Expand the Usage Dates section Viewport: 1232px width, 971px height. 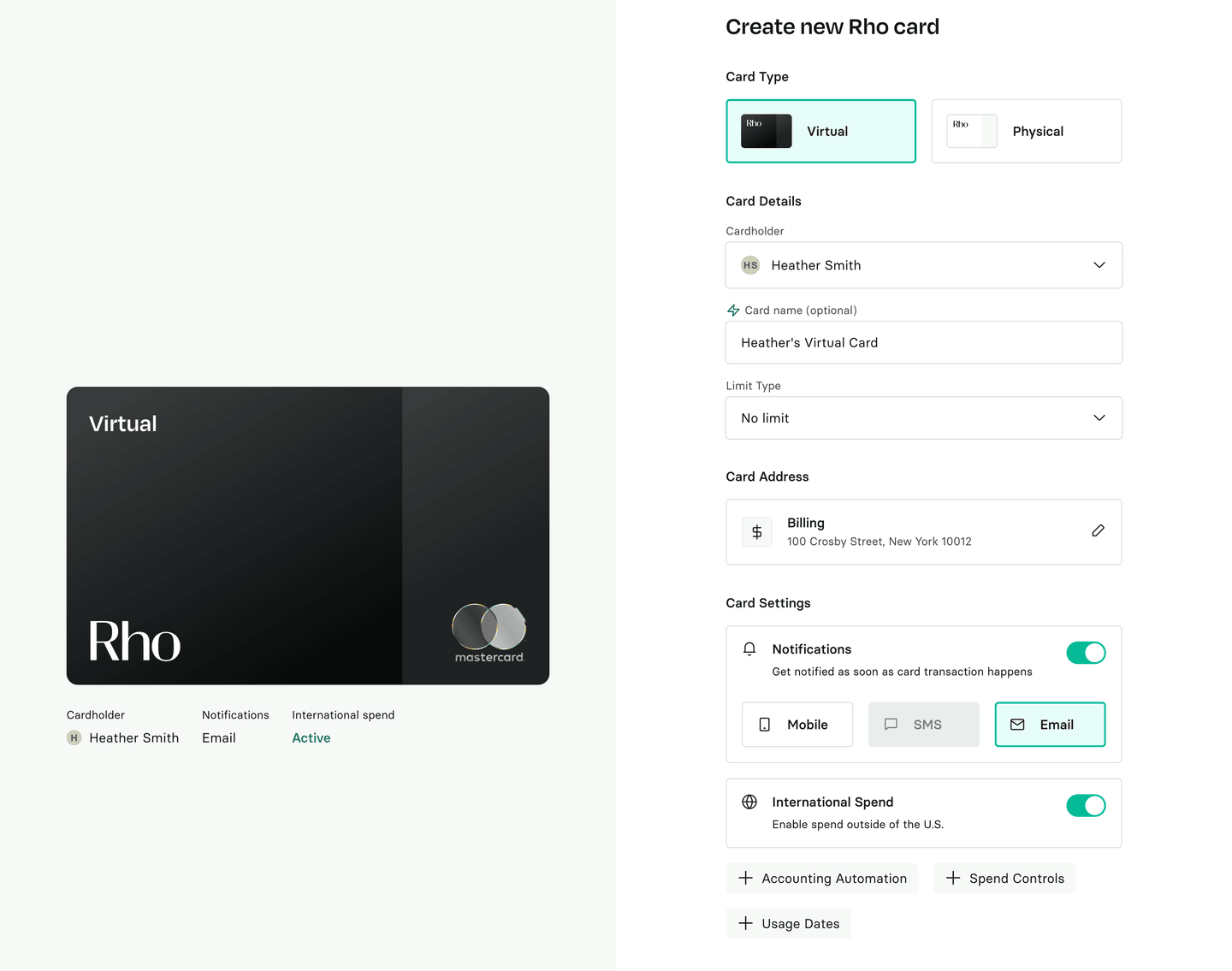pyautogui.click(x=788, y=924)
